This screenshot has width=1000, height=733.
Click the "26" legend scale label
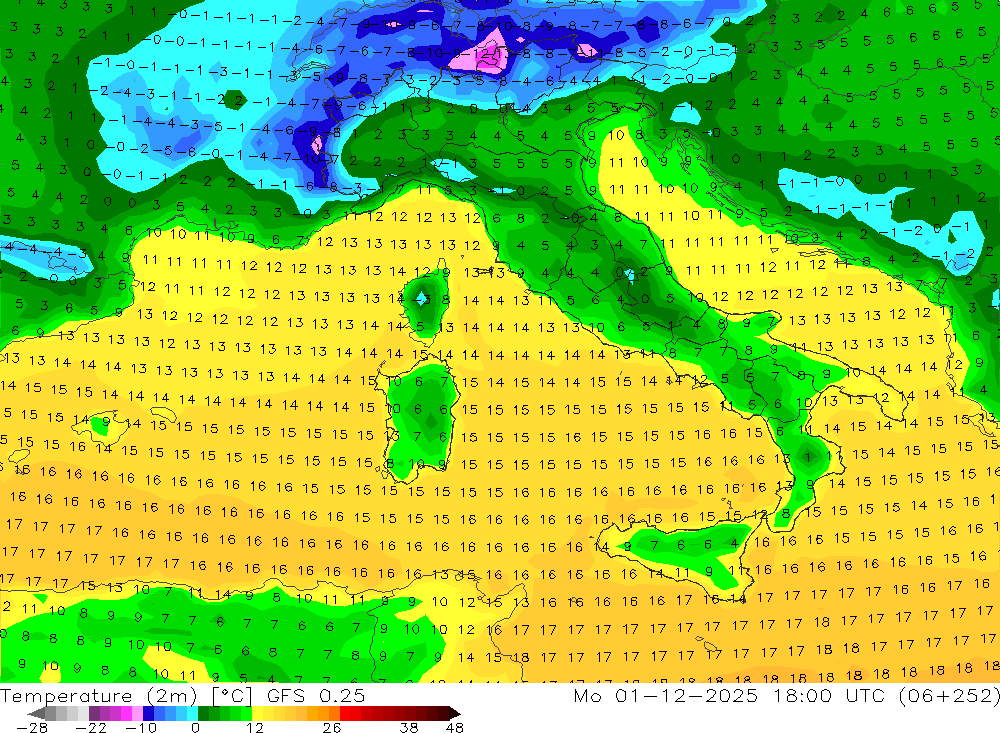332,727
